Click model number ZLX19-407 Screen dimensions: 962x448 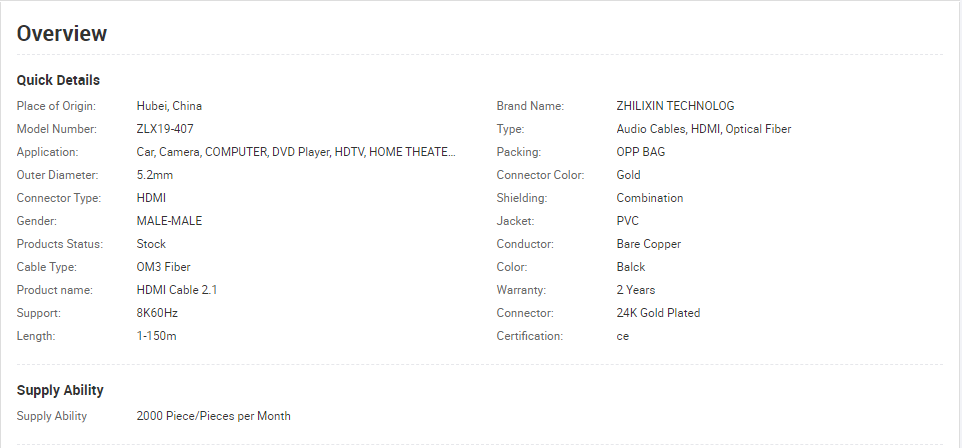click(x=165, y=129)
